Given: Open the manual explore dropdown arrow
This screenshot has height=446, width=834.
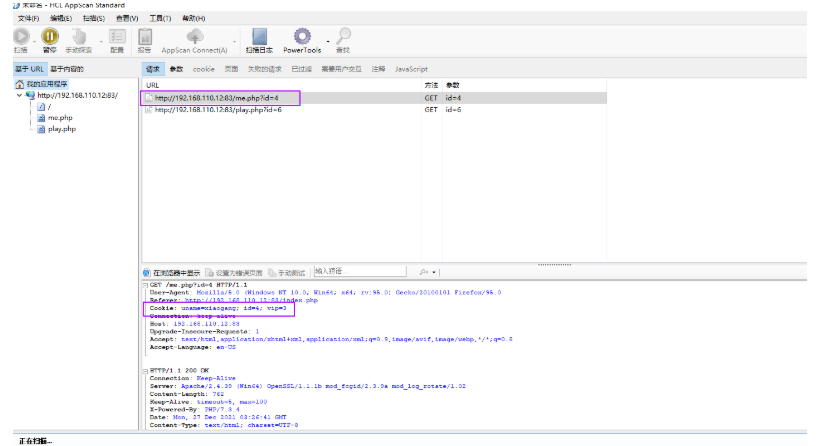Looking at the screenshot, I should point(101,41).
